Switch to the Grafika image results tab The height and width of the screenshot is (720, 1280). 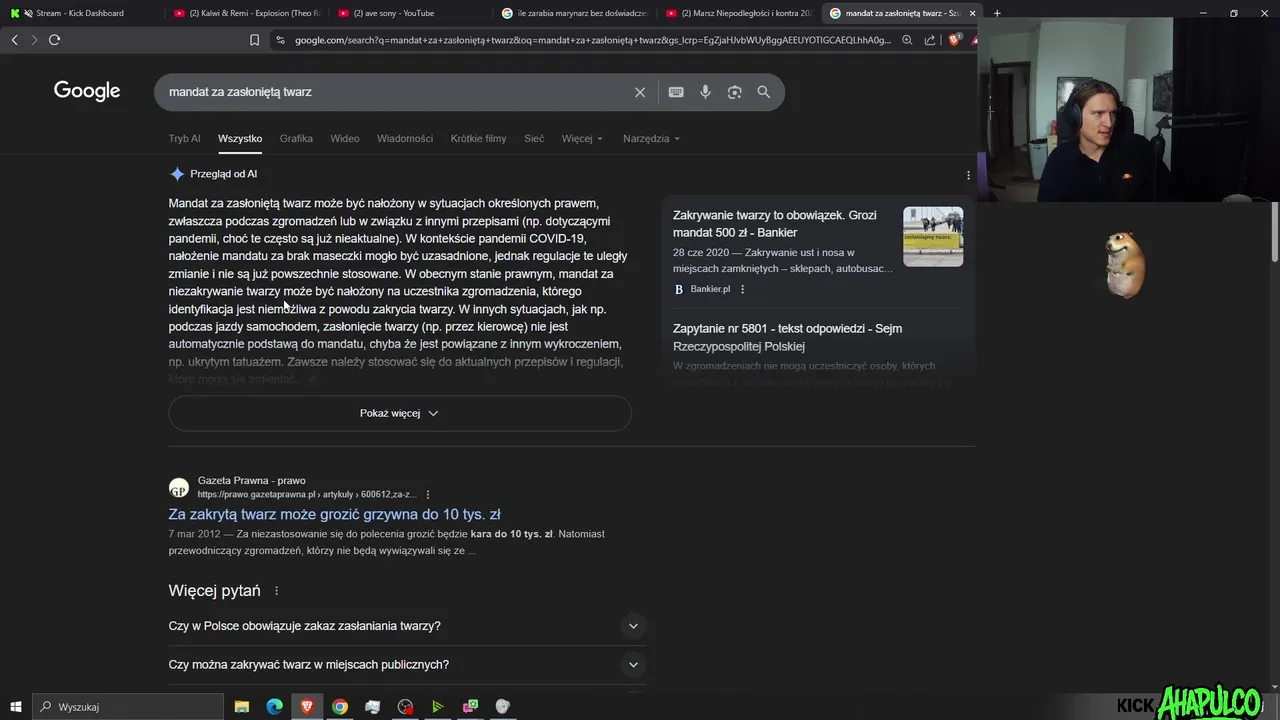tap(296, 139)
